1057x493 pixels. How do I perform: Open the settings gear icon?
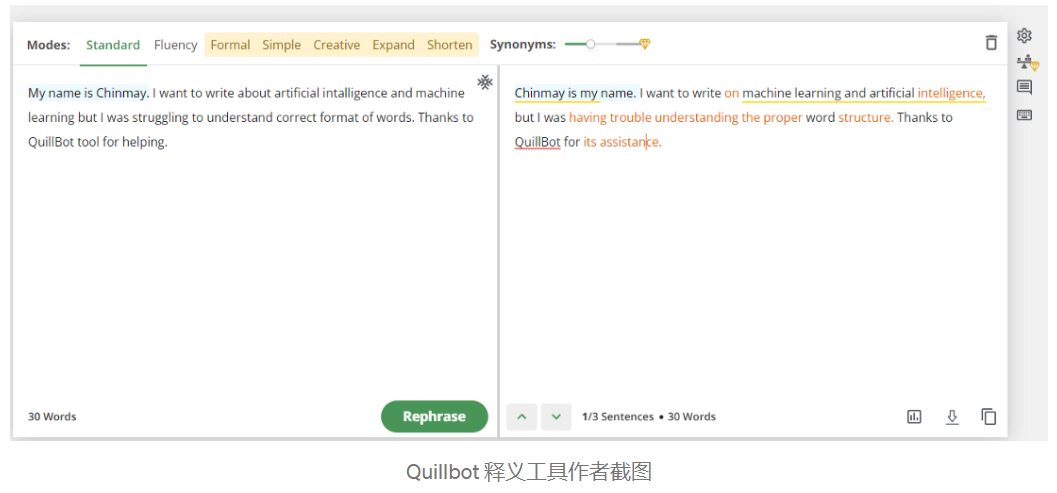(1024, 36)
